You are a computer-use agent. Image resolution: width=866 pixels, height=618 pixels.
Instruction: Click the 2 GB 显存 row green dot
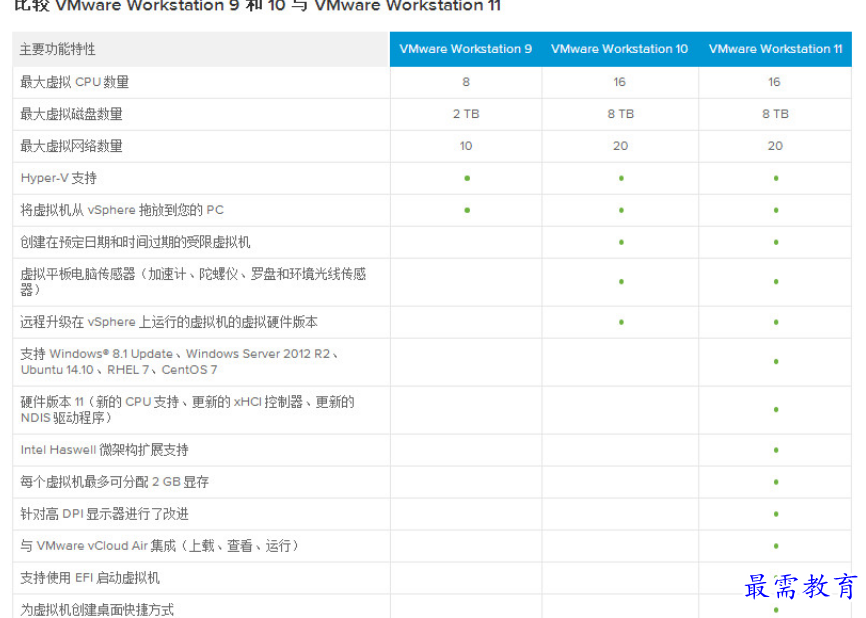click(776, 482)
